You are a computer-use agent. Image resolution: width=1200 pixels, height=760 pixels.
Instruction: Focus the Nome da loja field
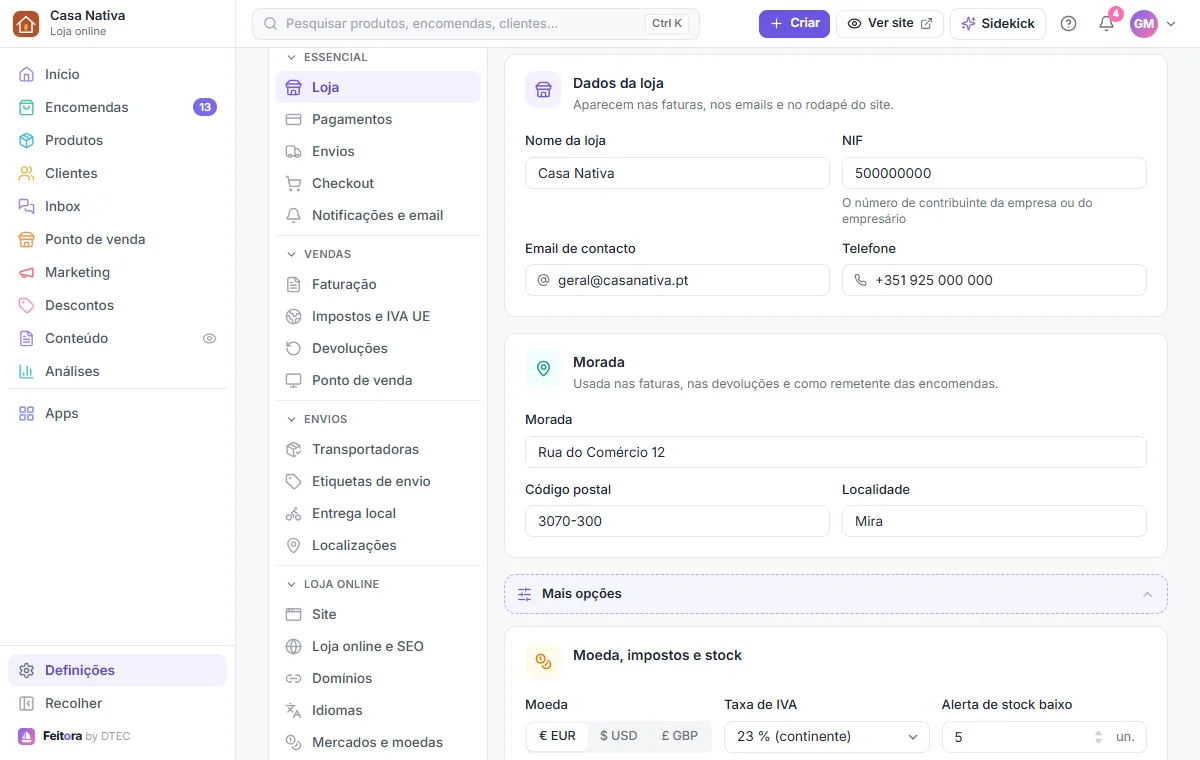[677, 173]
